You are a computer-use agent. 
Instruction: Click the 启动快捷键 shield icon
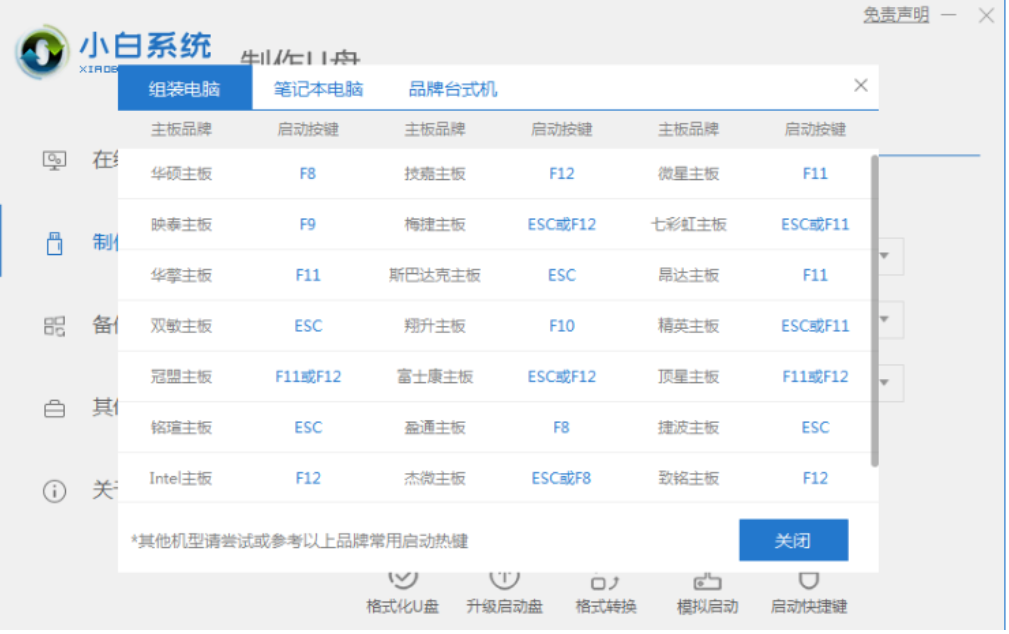pos(807,578)
